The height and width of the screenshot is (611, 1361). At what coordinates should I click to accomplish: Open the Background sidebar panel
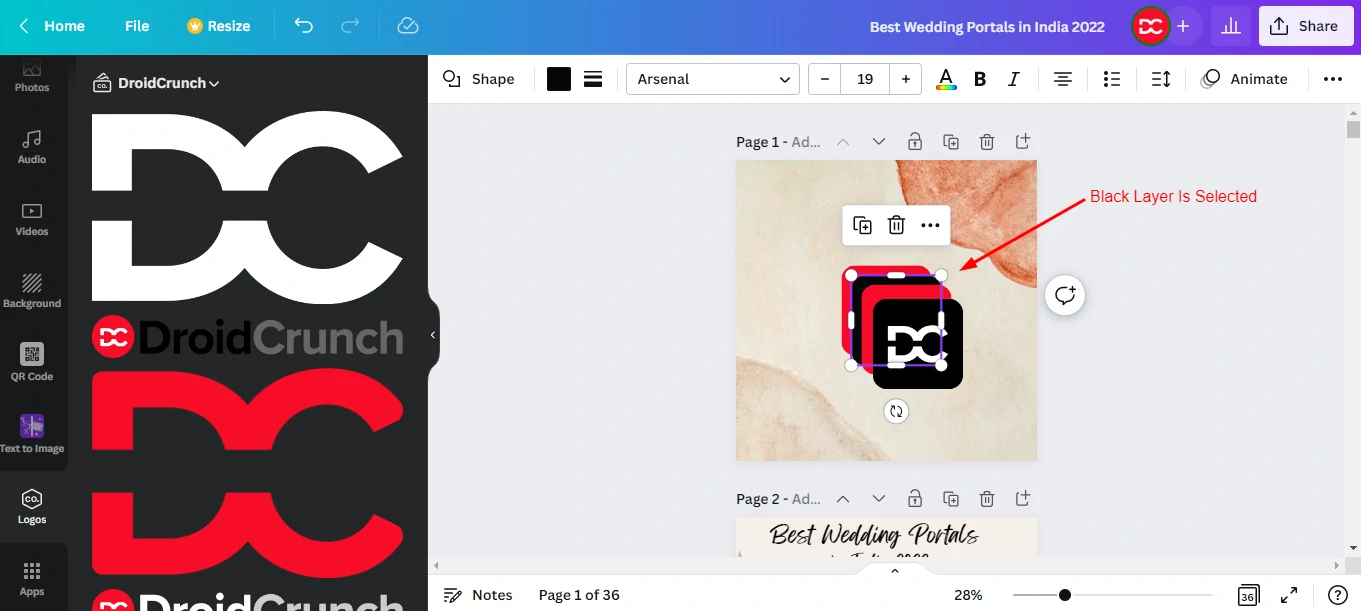click(32, 291)
